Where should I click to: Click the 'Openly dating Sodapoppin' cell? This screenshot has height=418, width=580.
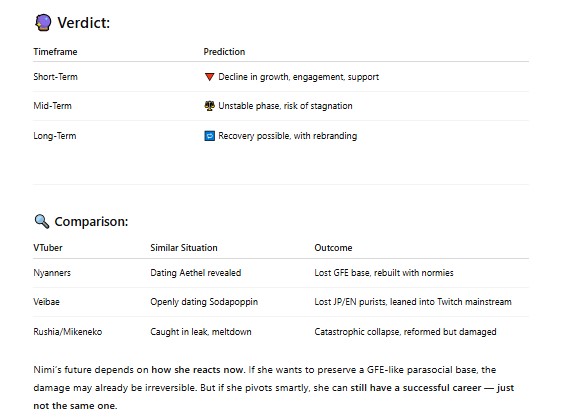tap(204, 302)
